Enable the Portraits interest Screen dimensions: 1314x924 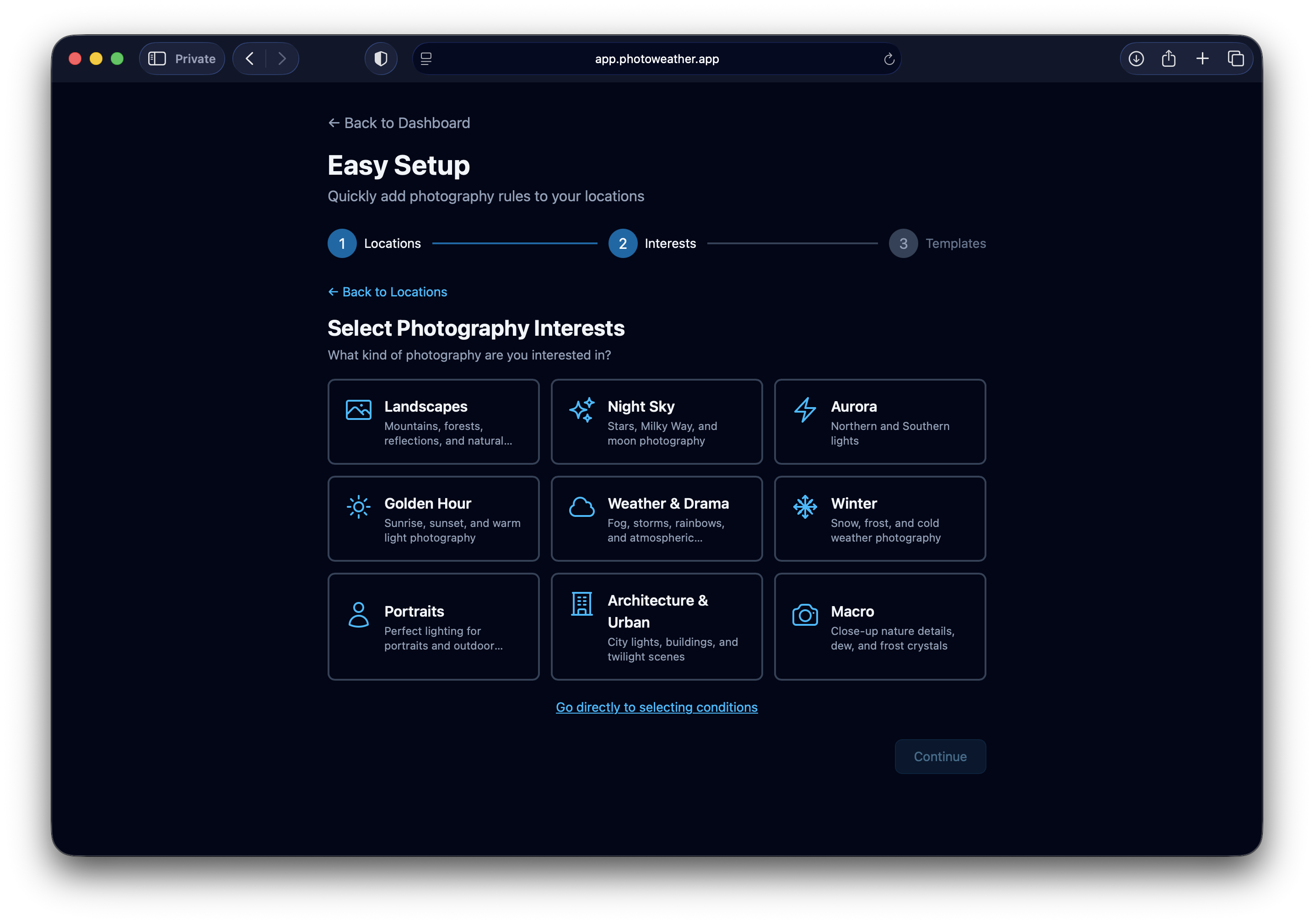(433, 627)
